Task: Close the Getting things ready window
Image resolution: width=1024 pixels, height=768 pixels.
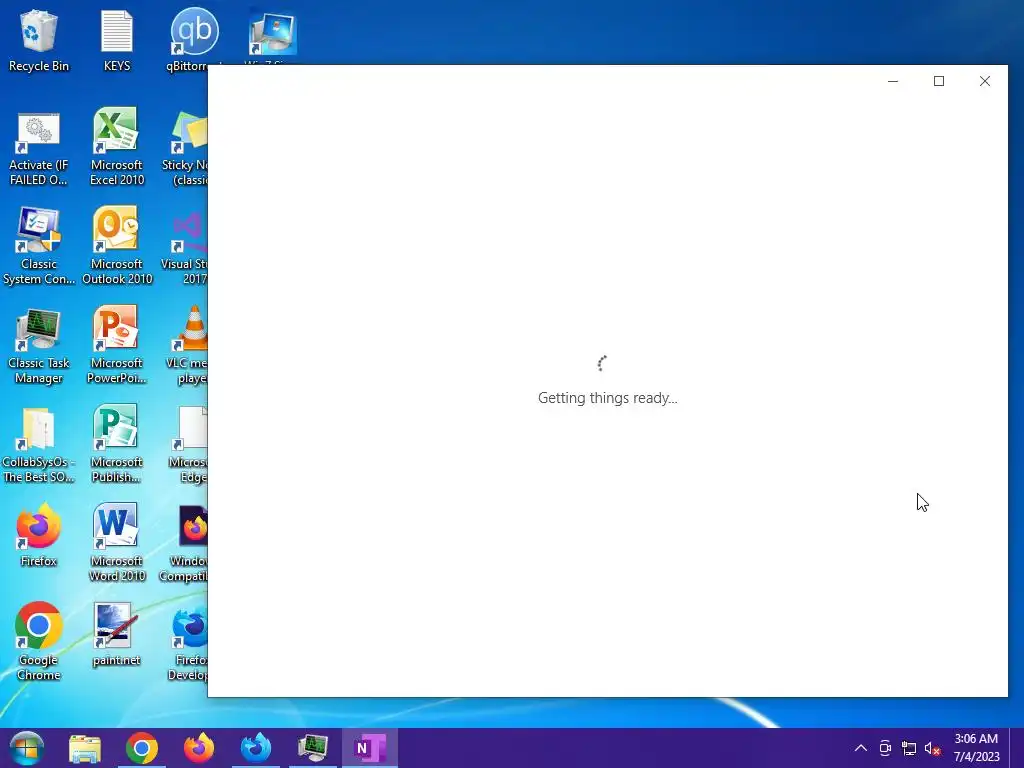Action: 985,81
